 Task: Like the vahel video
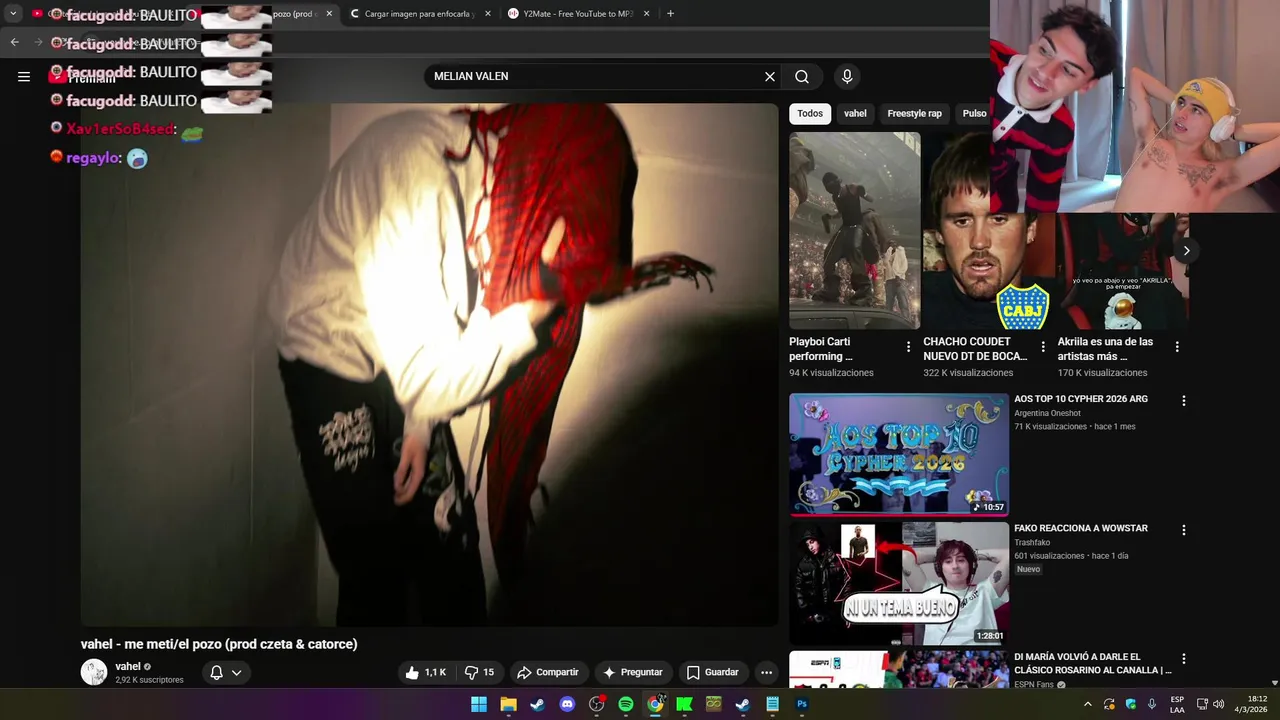[426, 673]
